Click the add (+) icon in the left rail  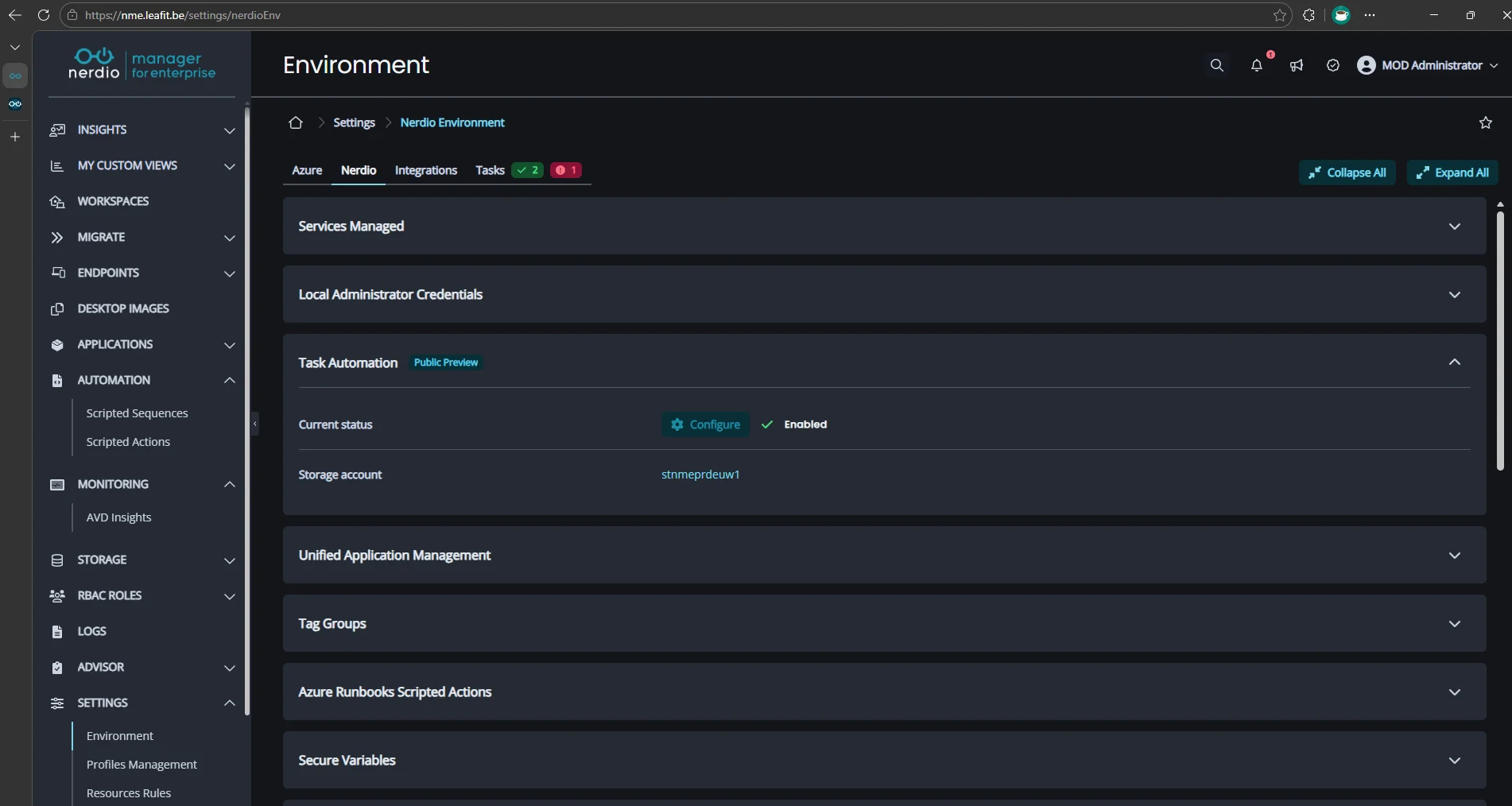tap(14, 137)
